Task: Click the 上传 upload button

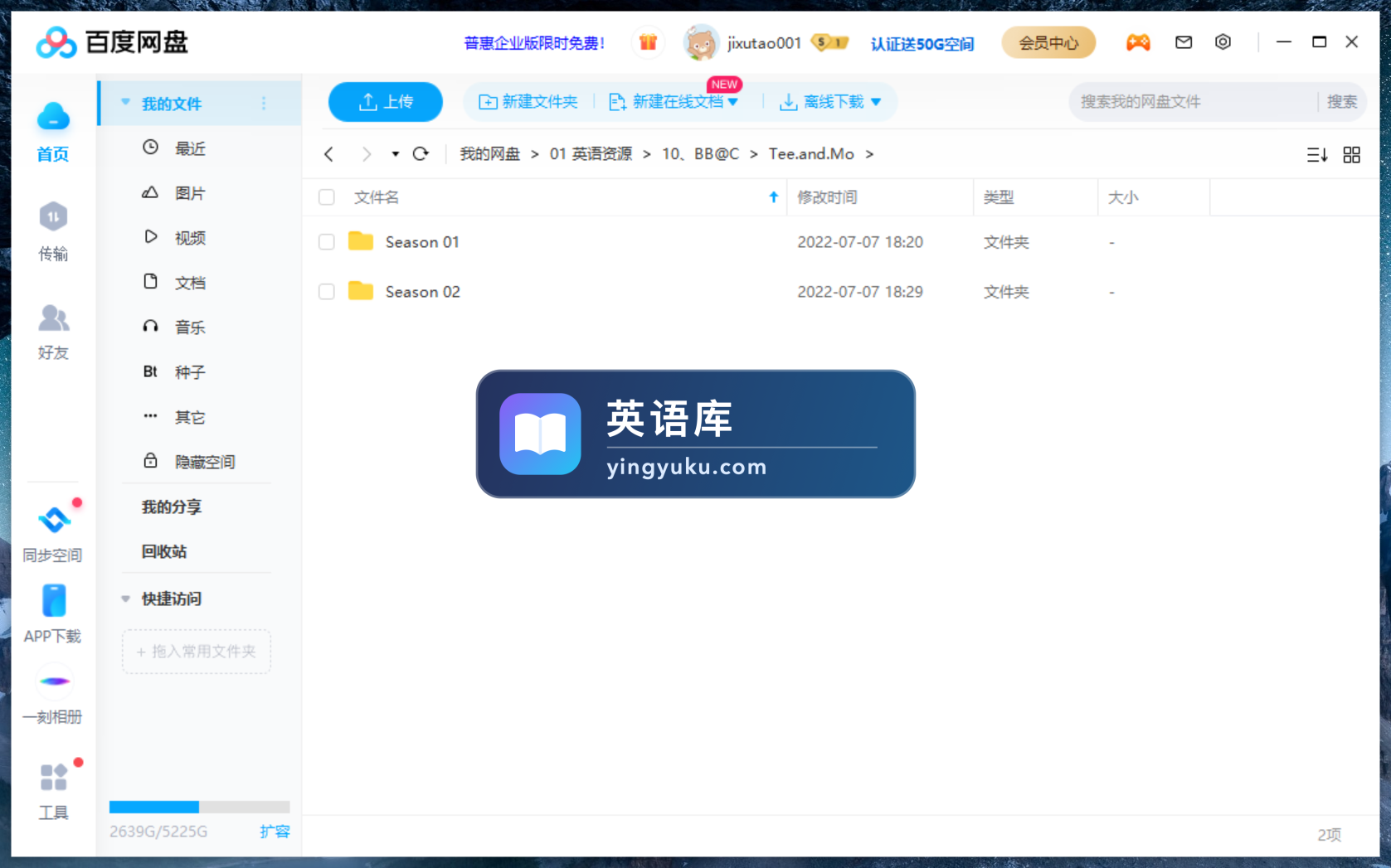Action: tap(386, 102)
